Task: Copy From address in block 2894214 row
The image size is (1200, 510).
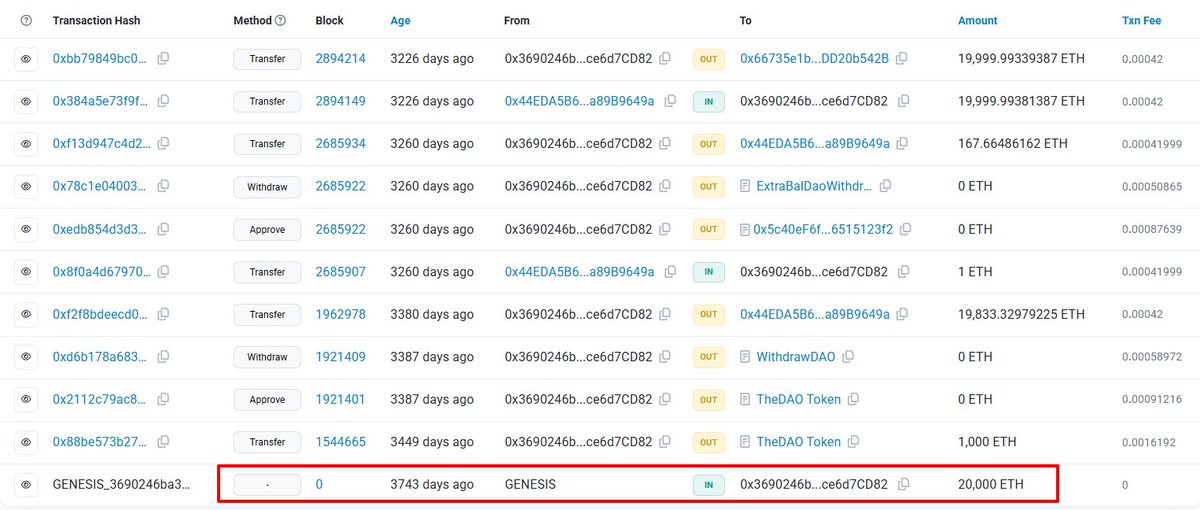Action: pyautogui.click(x=665, y=59)
